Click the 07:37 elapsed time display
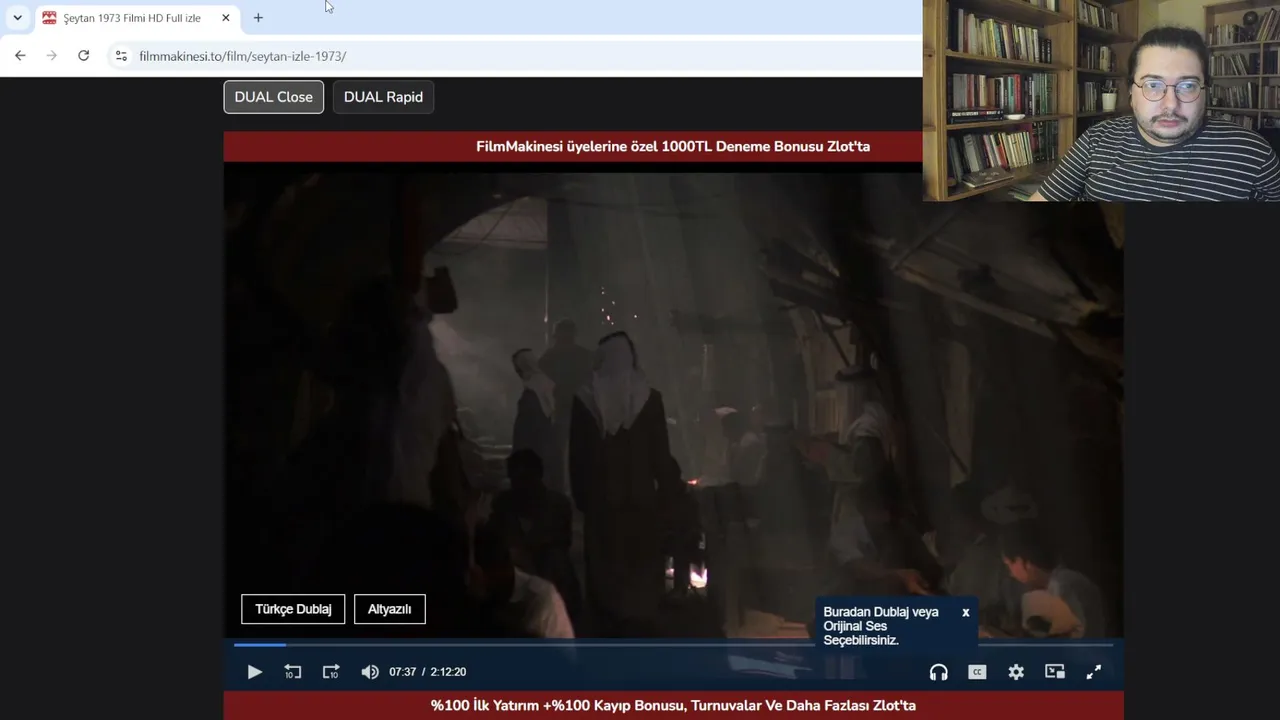This screenshot has height=720, width=1280. click(402, 672)
